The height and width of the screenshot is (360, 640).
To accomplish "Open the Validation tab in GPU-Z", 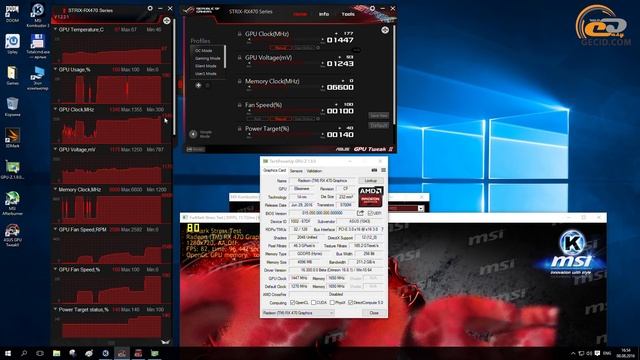I will coord(314,171).
